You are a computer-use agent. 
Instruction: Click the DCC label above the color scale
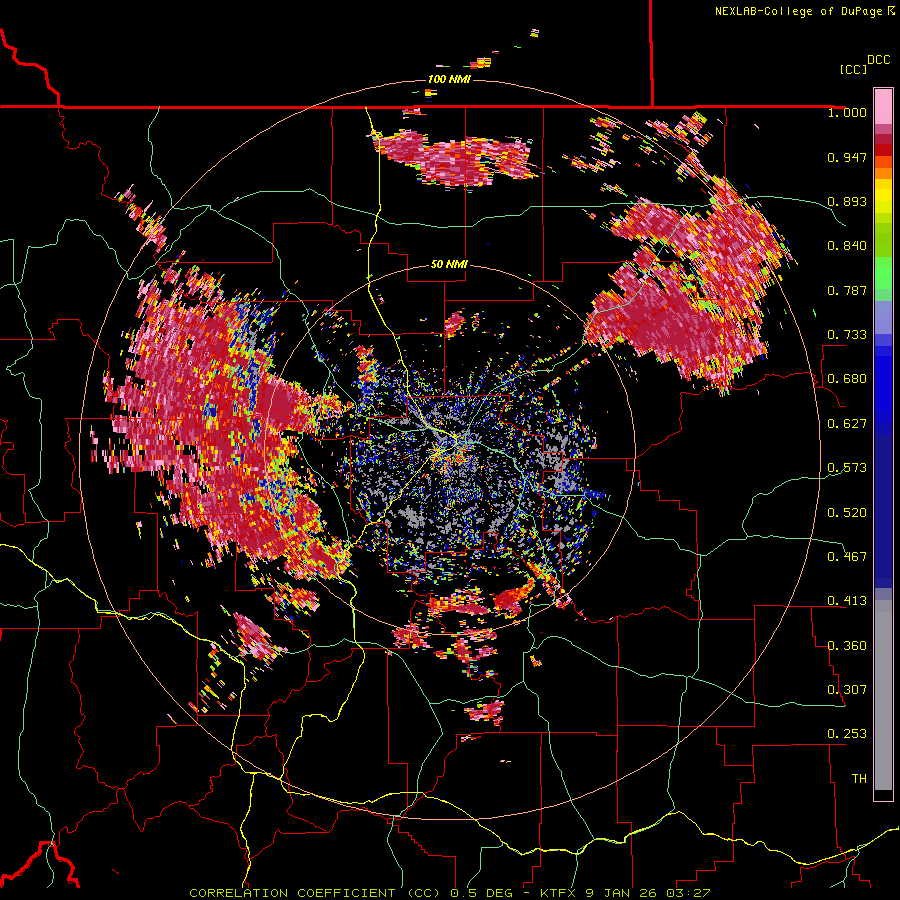878,60
